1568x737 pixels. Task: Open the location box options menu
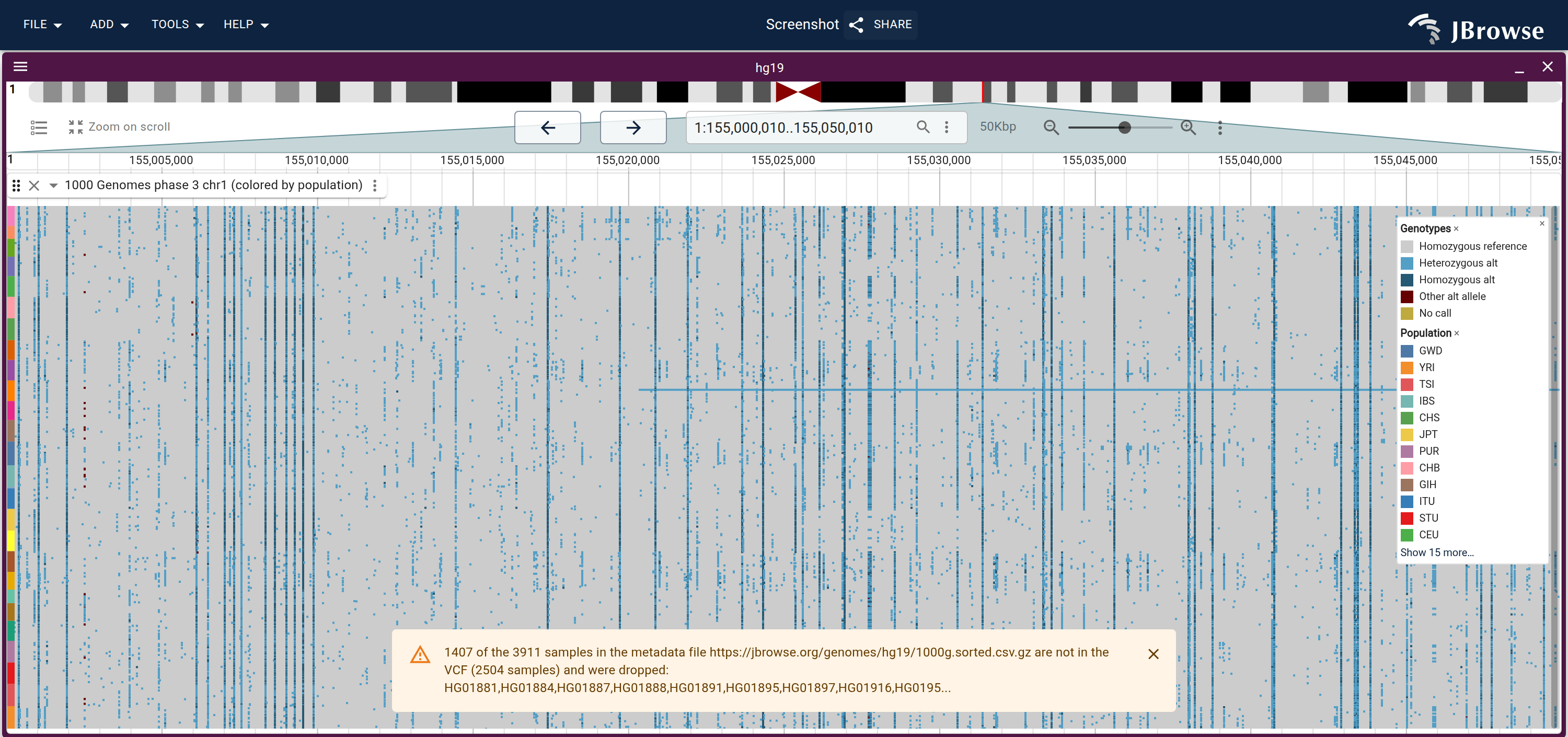(946, 126)
